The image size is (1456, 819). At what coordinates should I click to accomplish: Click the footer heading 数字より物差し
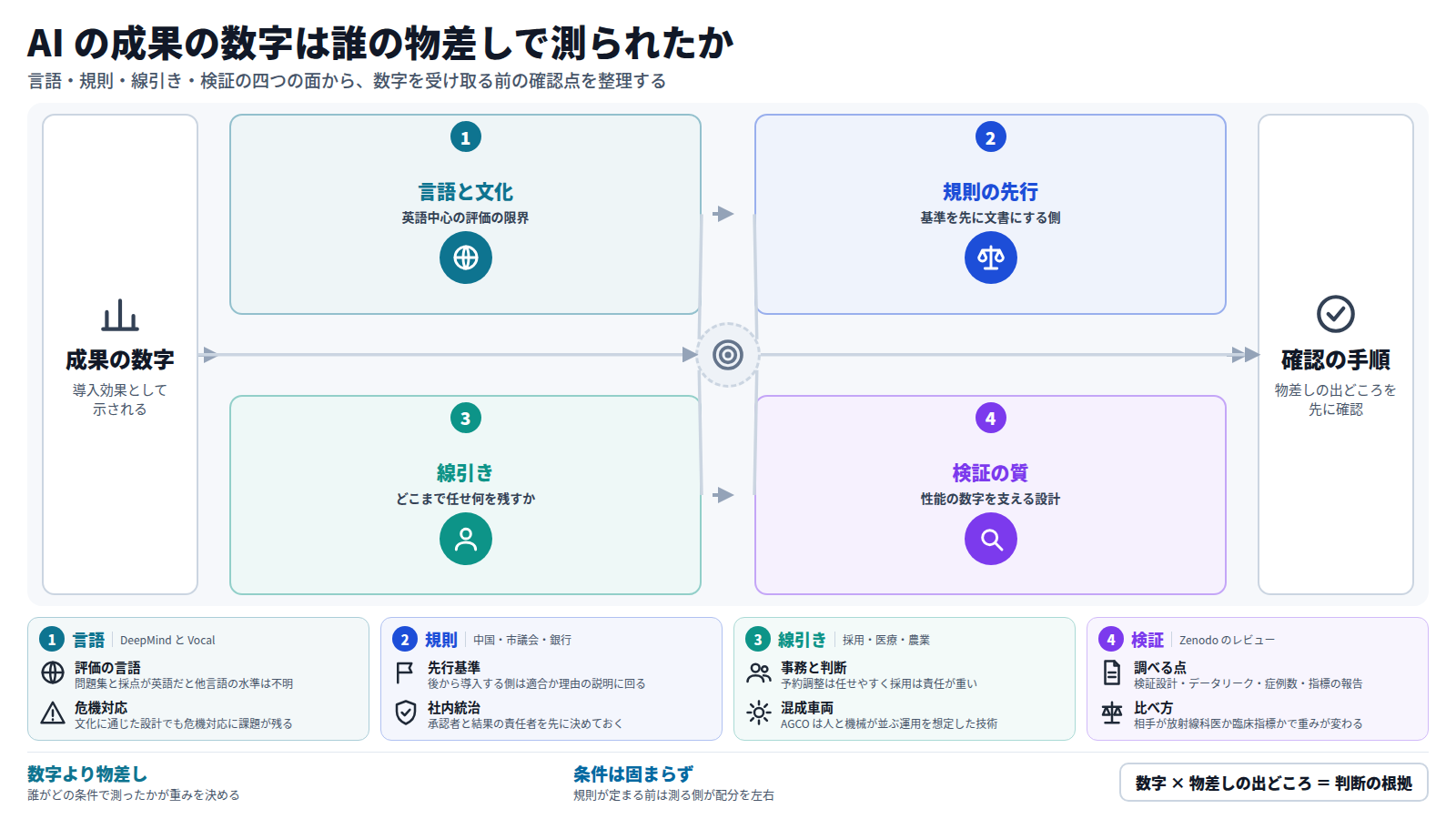pyautogui.click(x=87, y=774)
